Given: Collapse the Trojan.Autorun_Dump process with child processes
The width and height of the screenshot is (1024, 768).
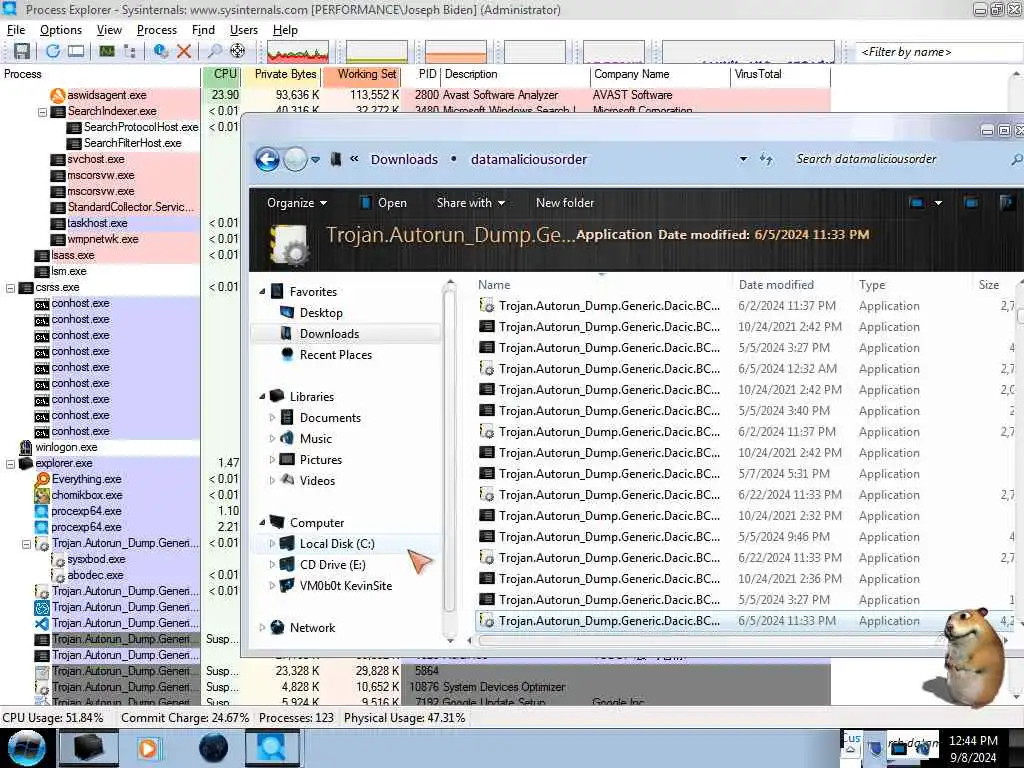Looking at the screenshot, I should (26, 543).
